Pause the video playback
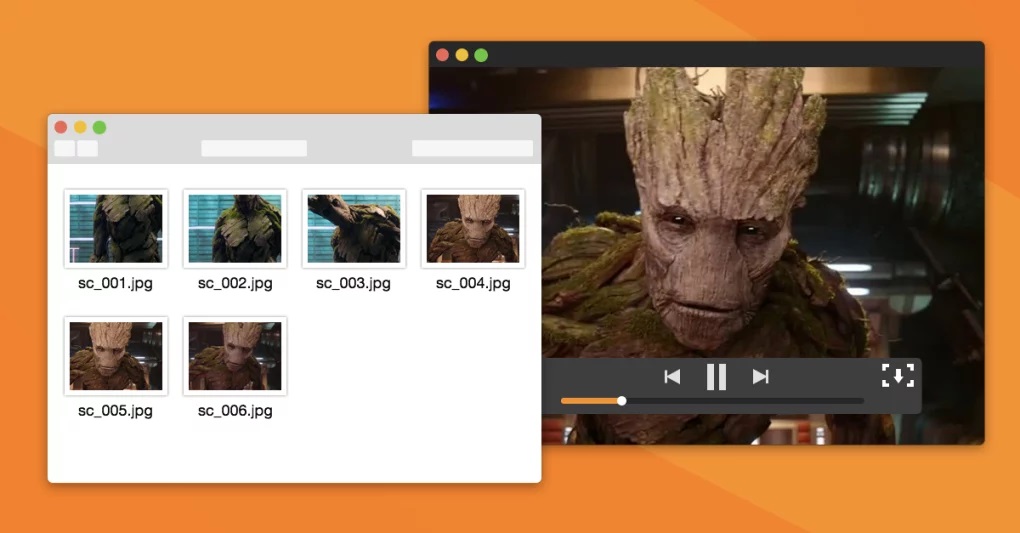Viewport: 1020px width, 533px height. point(716,377)
